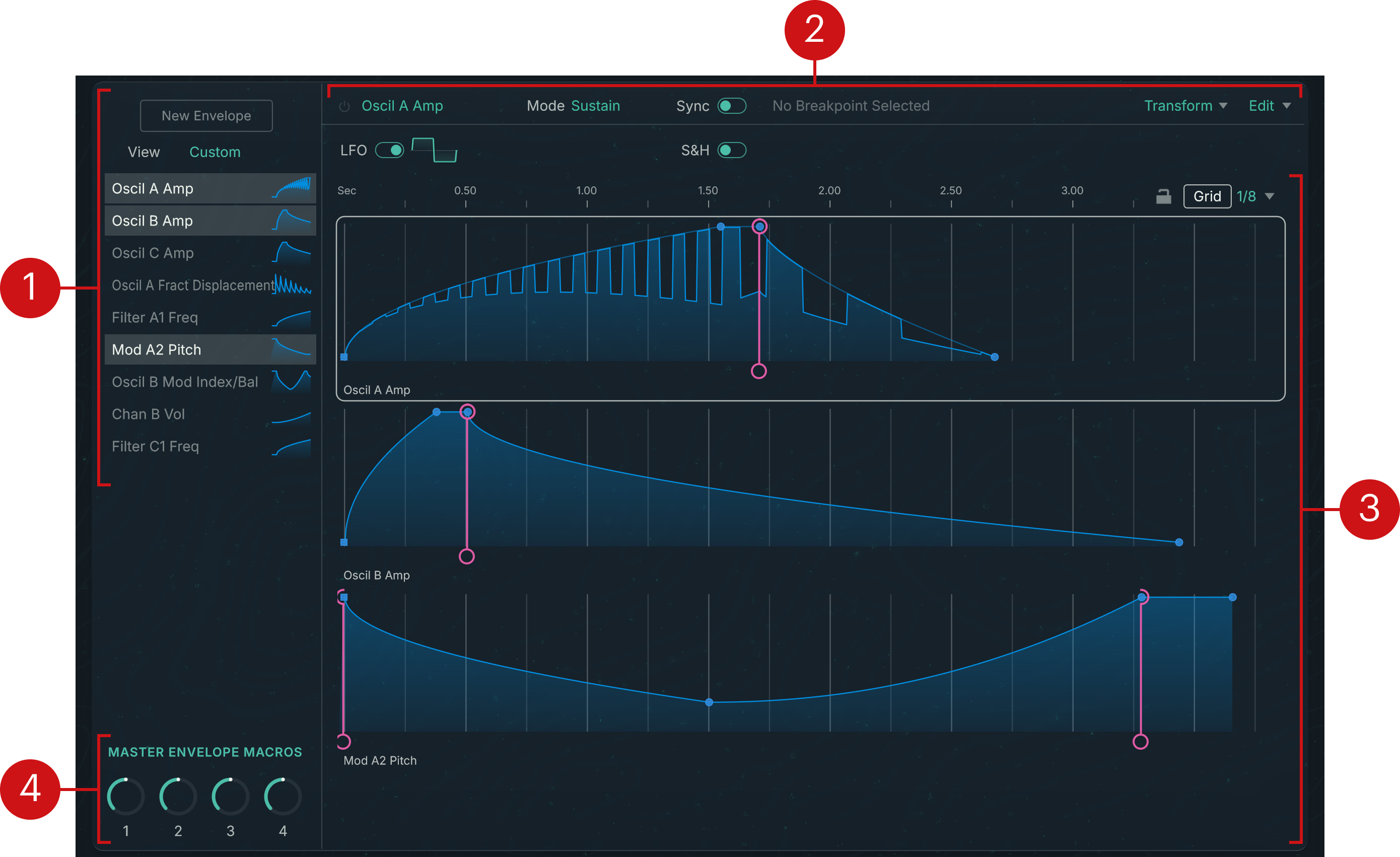The width and height of the screenshot is (1400, 857).
Task: Click the LFO square waveform shape icon
Action: (x=434, y=150)
